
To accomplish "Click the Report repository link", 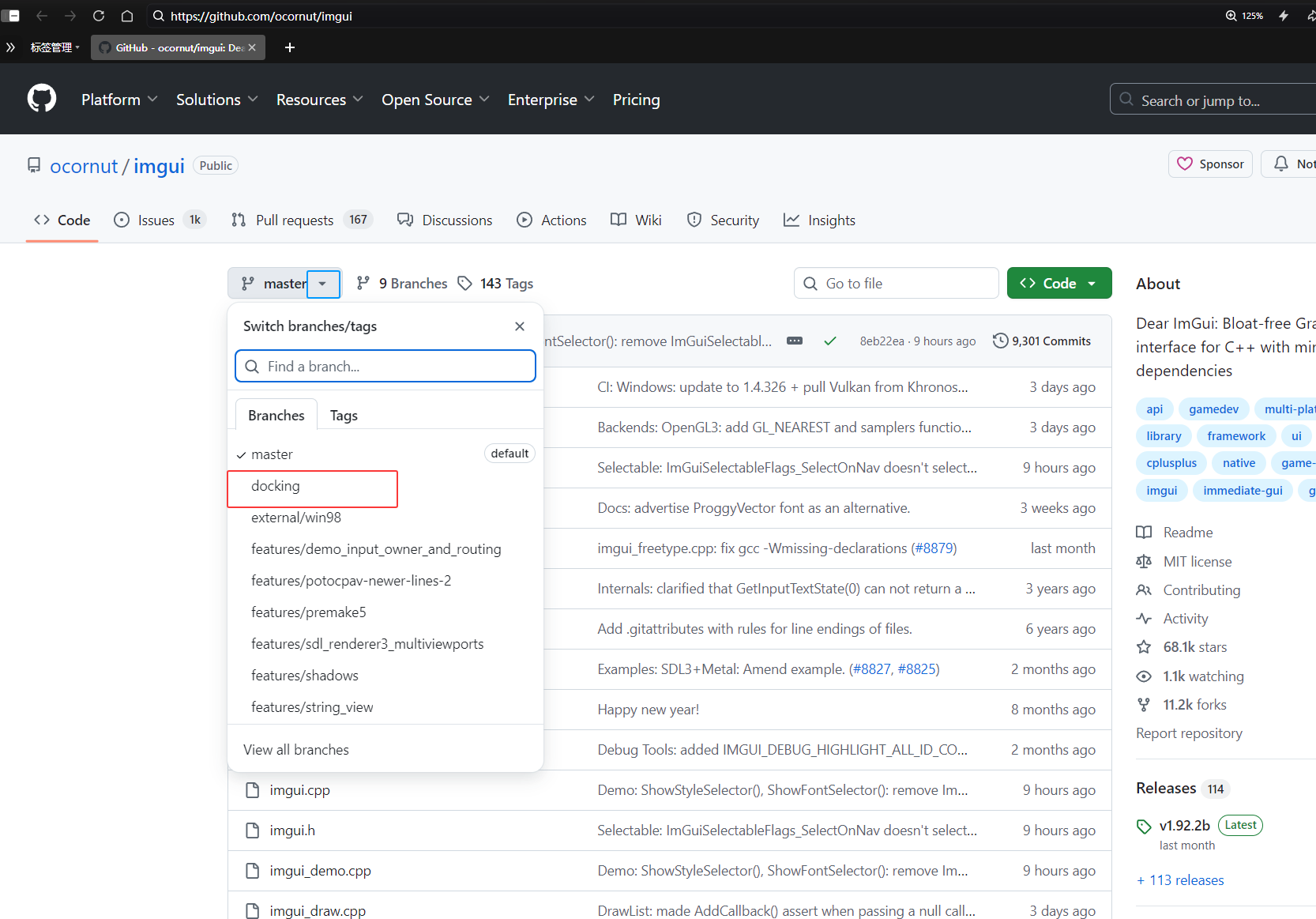I will (1189, 733).
